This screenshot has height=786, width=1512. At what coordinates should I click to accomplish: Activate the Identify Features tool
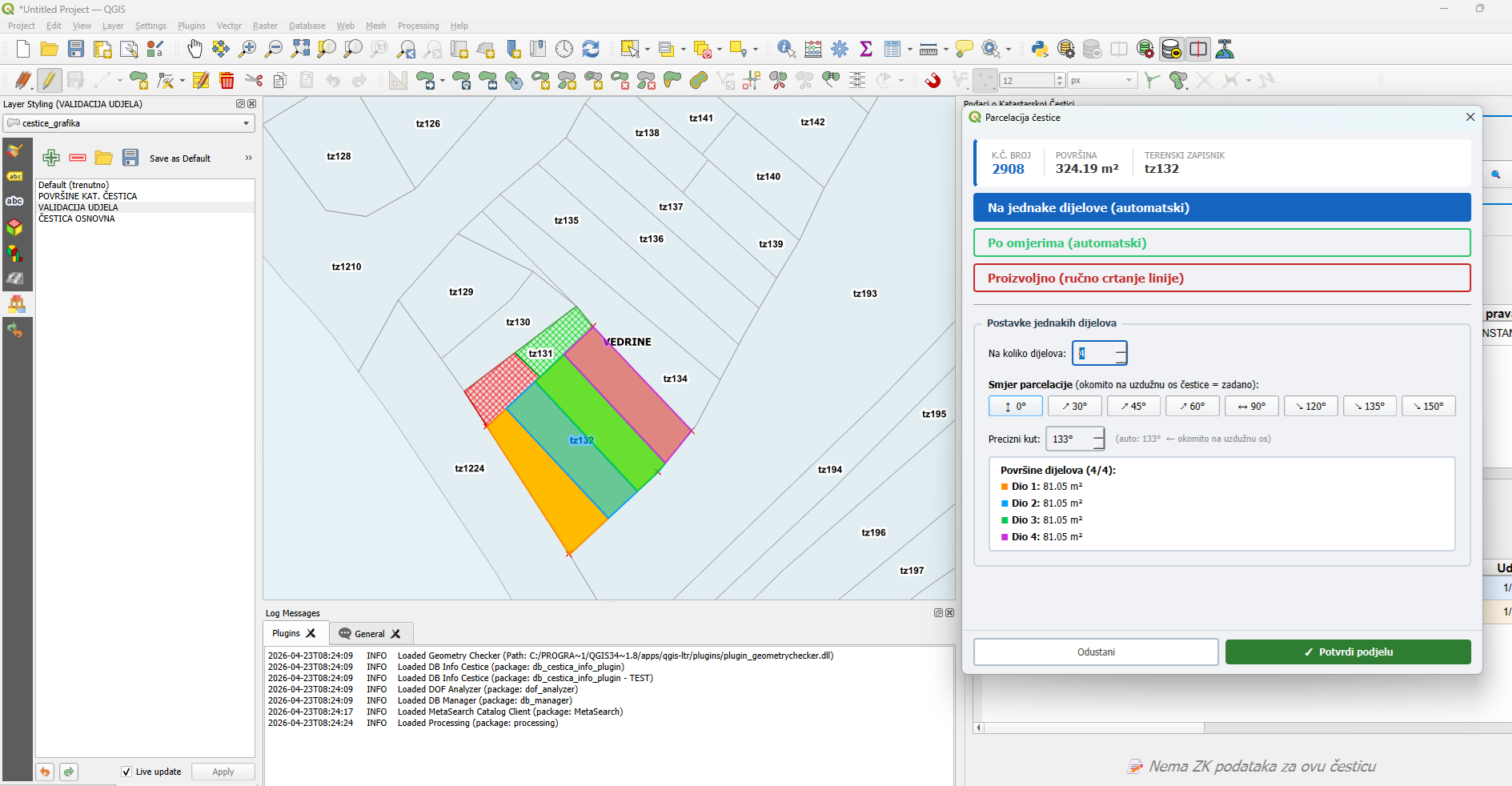pos(786,50)
